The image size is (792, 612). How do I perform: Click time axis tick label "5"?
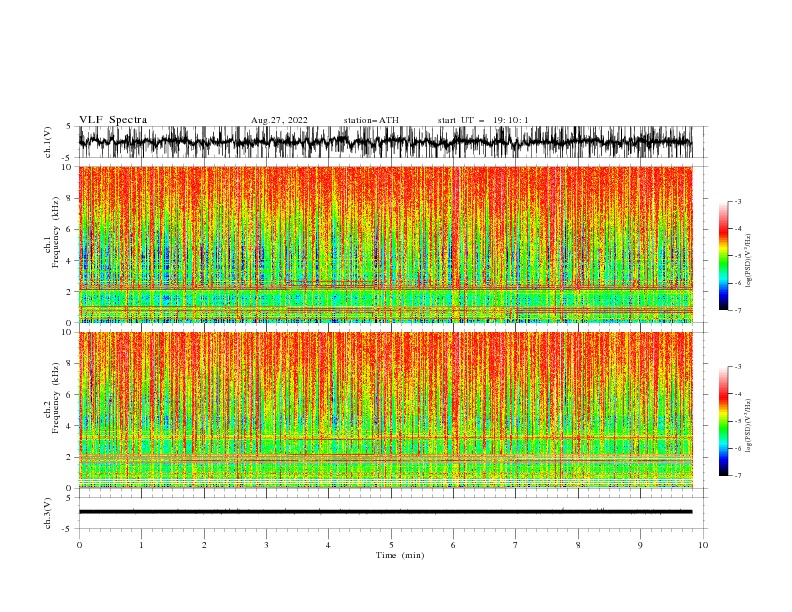point(391,545)
